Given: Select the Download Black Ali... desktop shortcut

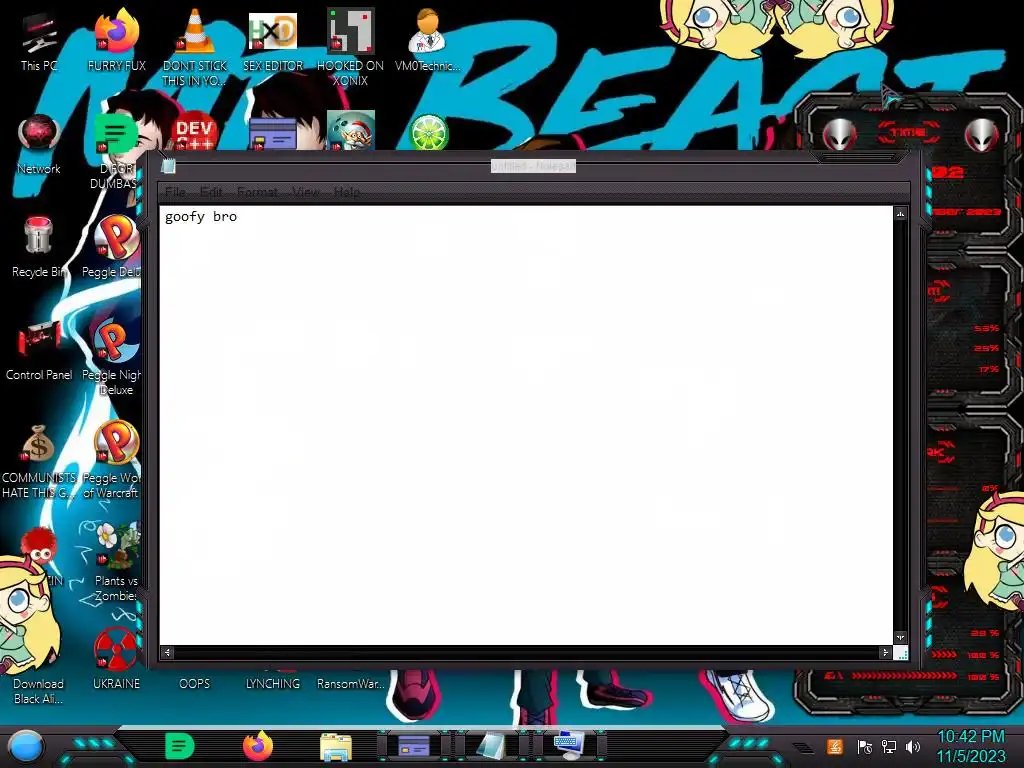Looking at the screenshot, I should coord(39,691).
